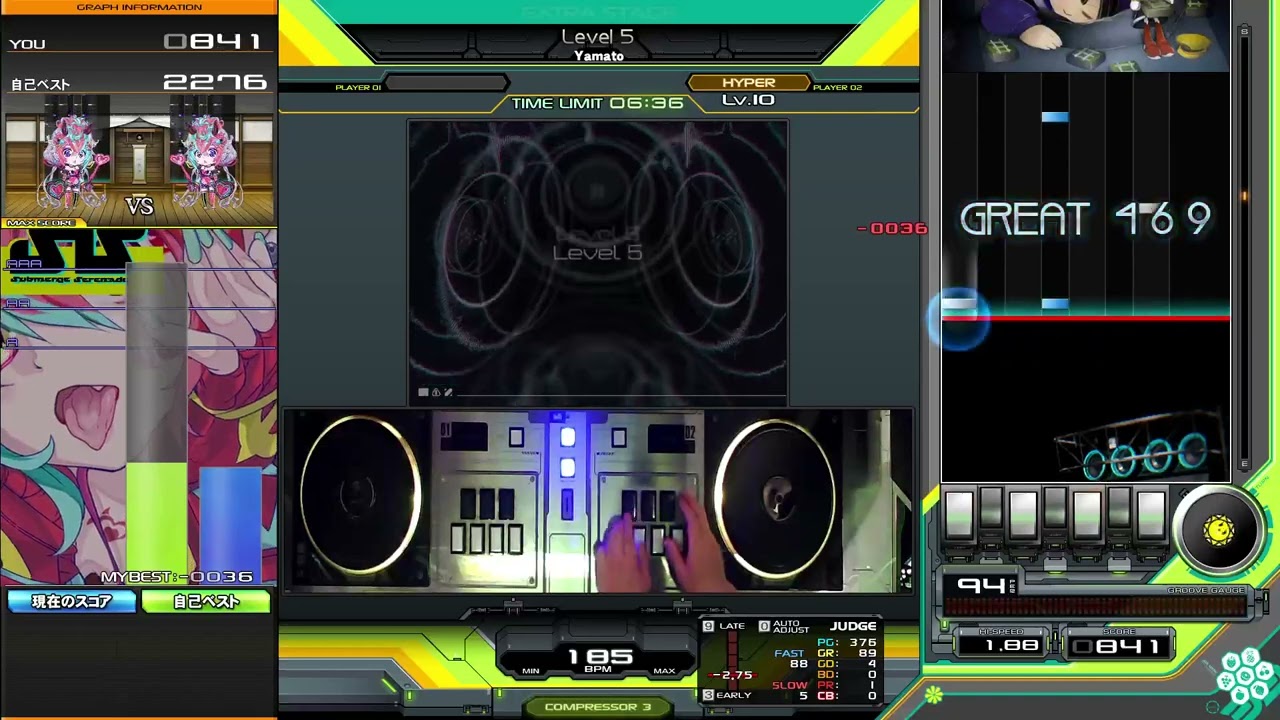This screenshot has width=1280, height=720.
Task: Click the turntable disc with sun icon
Action: (1218, 531)
